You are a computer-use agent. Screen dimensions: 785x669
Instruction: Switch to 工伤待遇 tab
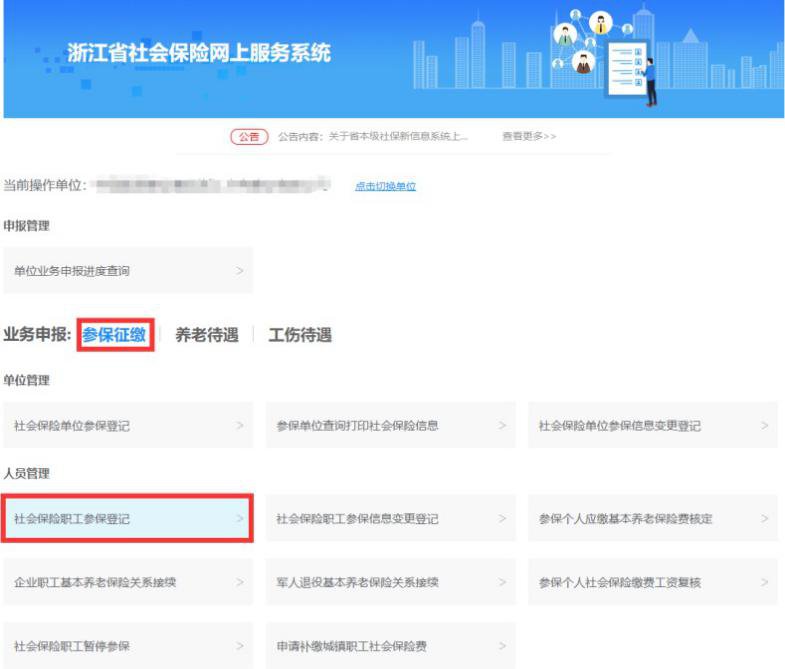pyautogui.click(x=299, y=336)
